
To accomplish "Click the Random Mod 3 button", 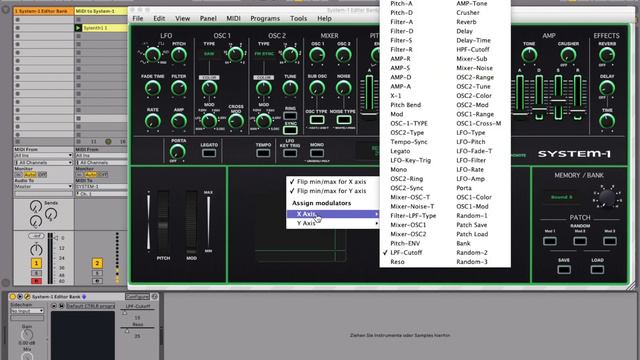I will click(x=610, y=241).
